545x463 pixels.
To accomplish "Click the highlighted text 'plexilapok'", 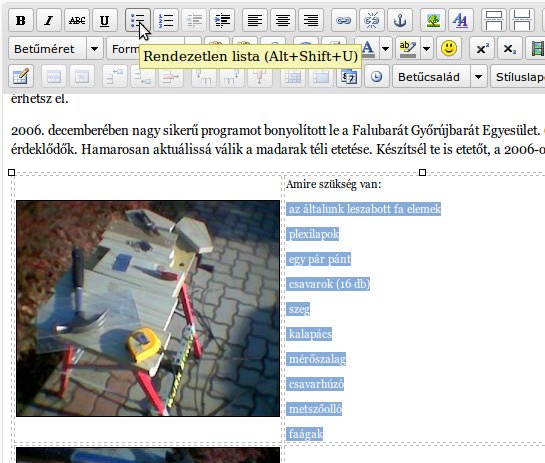I will 313,234.
